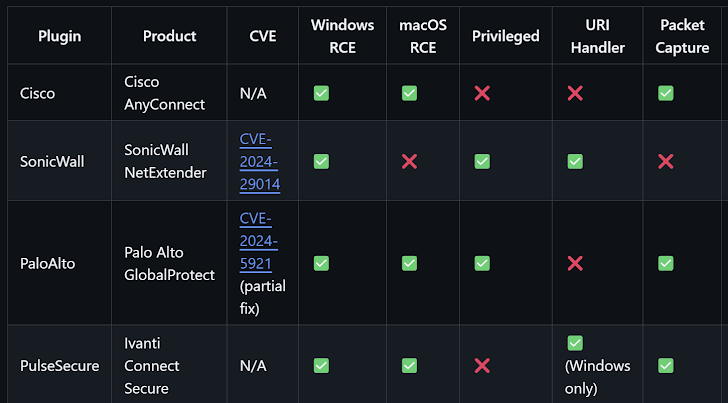Select the SonicWall plugin cell
The height and width of the screenshot is (403, 728).
[x=54, y=161]
